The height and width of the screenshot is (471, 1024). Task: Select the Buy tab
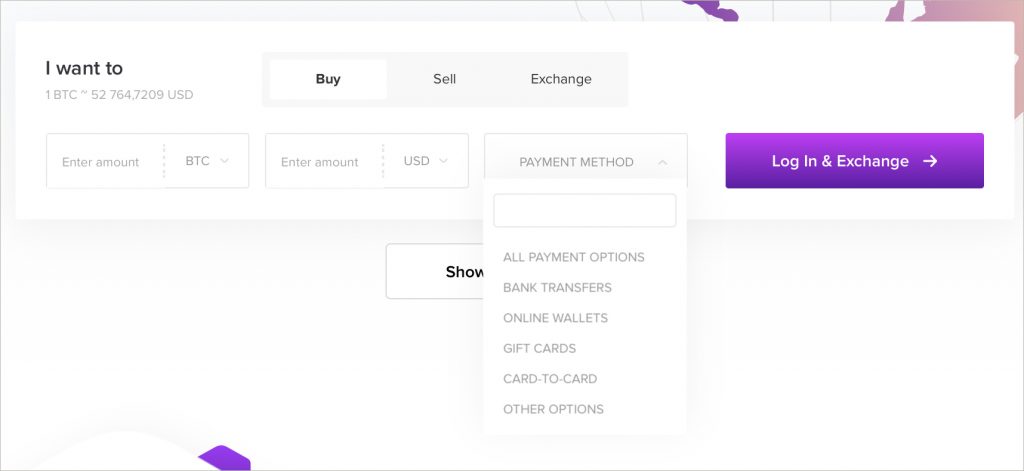(x=328, y=79)
